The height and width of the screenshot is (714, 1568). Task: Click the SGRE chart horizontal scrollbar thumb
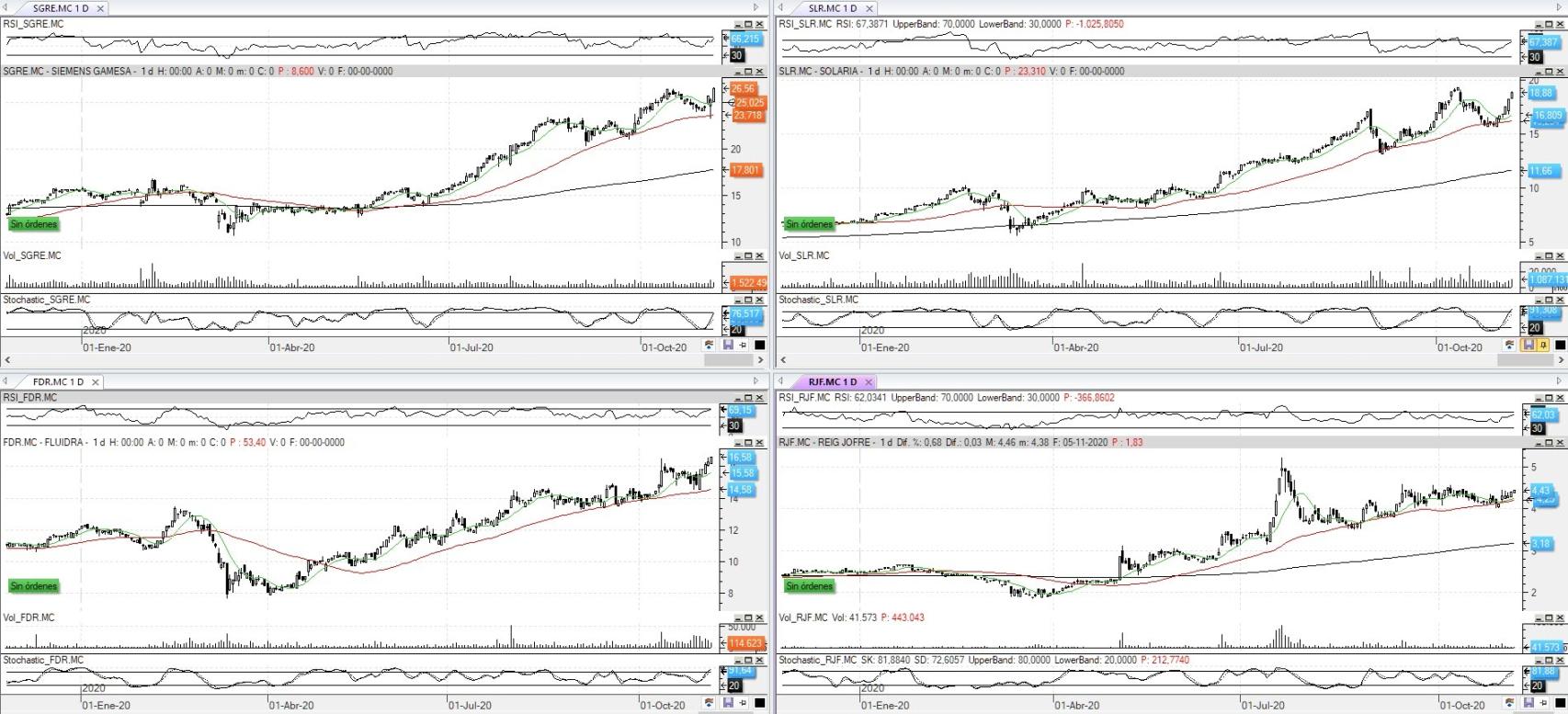tap(728, 360)
